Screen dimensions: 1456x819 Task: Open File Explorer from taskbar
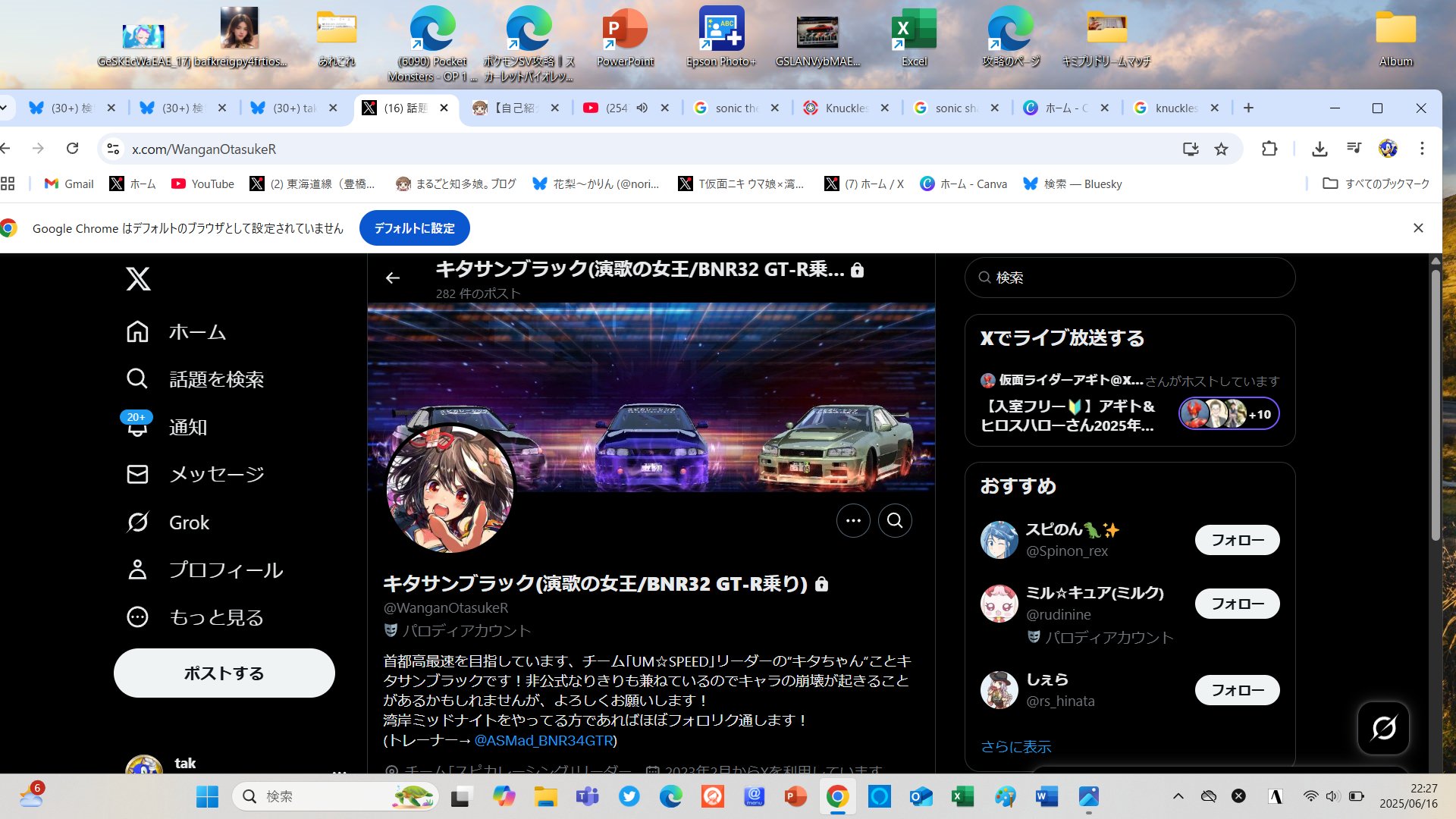(x=545, y=796)
